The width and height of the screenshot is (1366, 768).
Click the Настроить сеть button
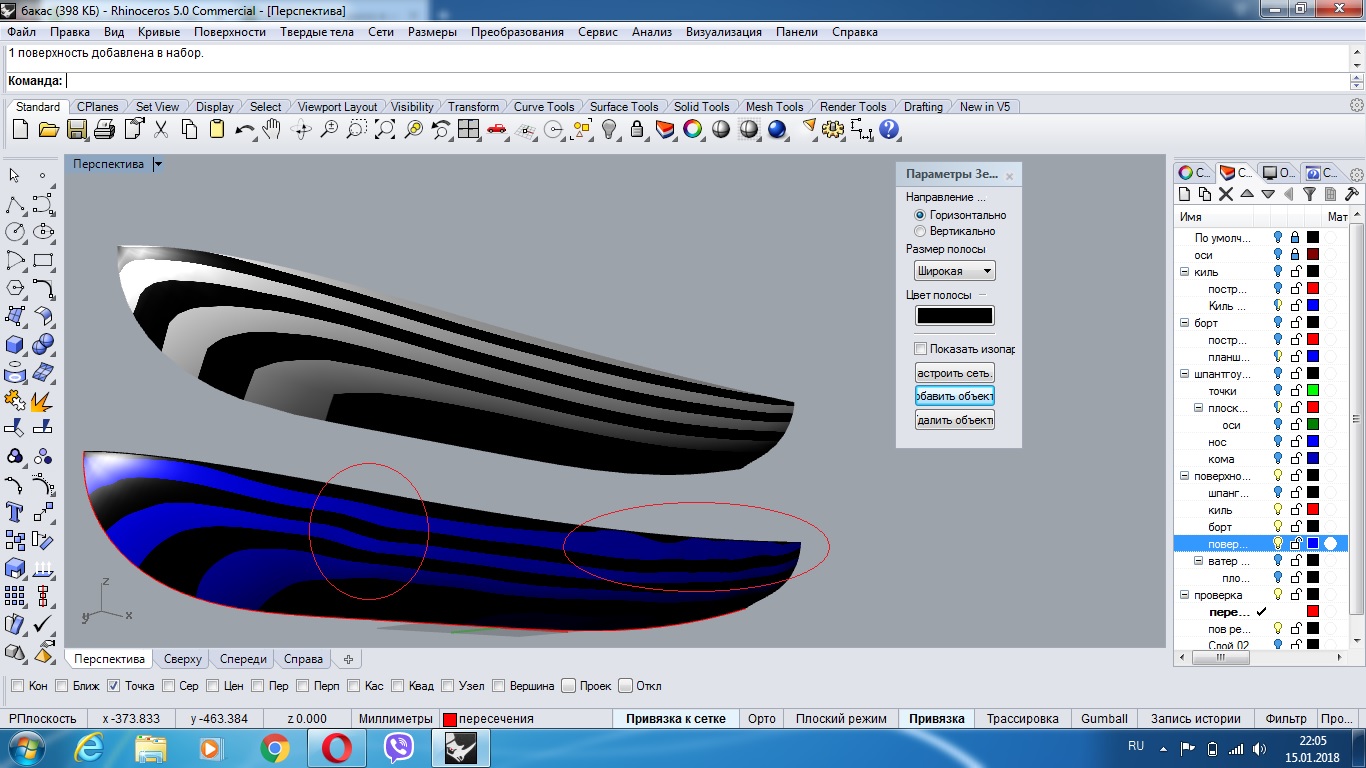(955, 373)
